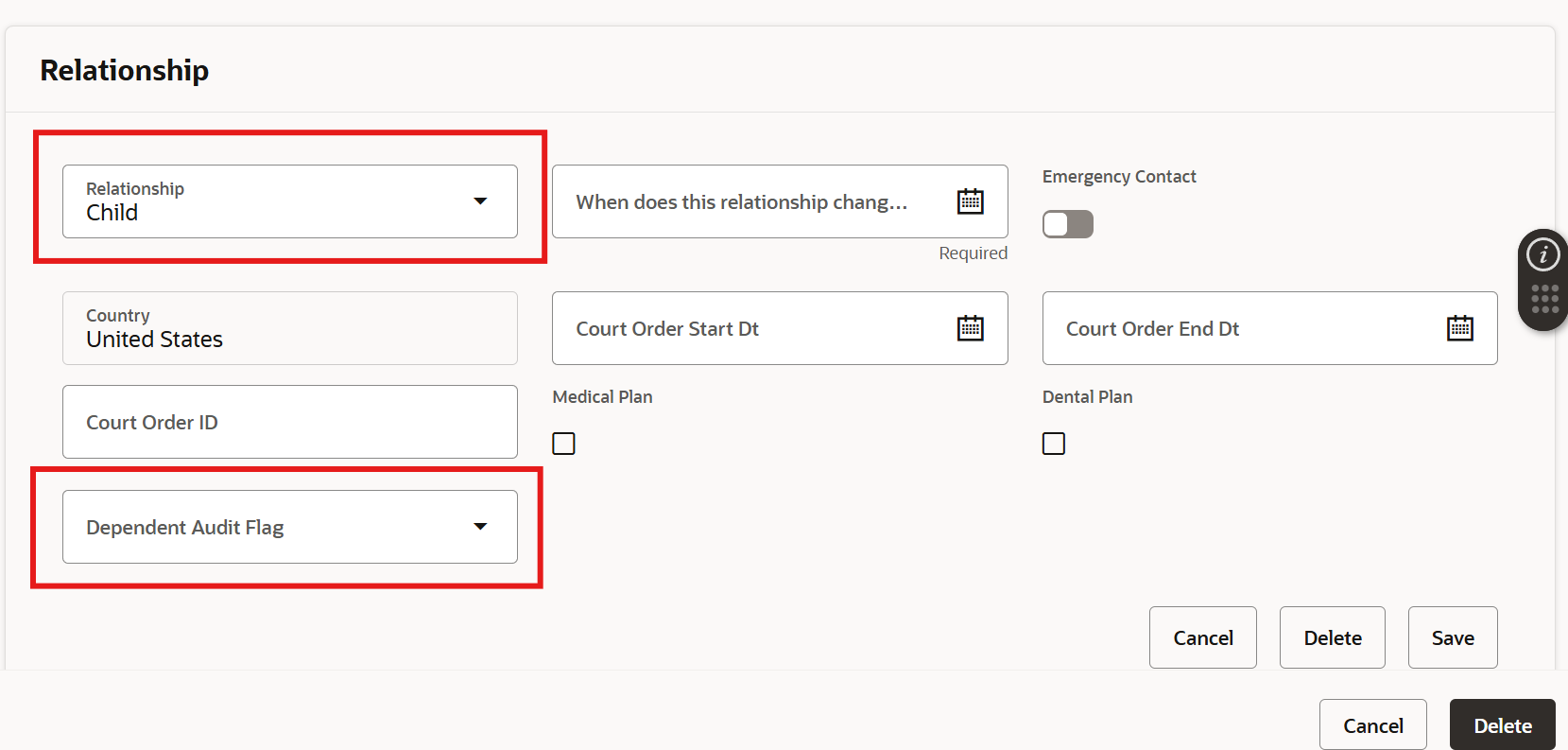The height and width of the screenshot is (750, 1568).
Task: Expand the Relationship dropdown arrow
Action: pyautogui.click(x=480, y=201)
